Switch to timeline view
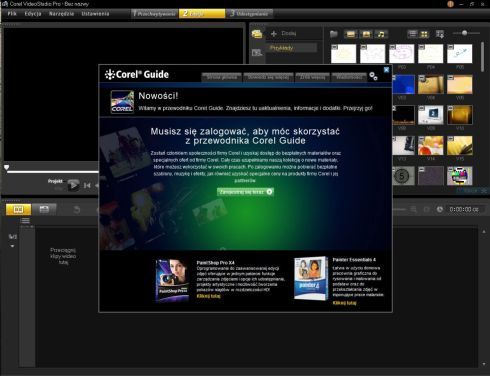This screenshot has height=376, width=490. 44,209
